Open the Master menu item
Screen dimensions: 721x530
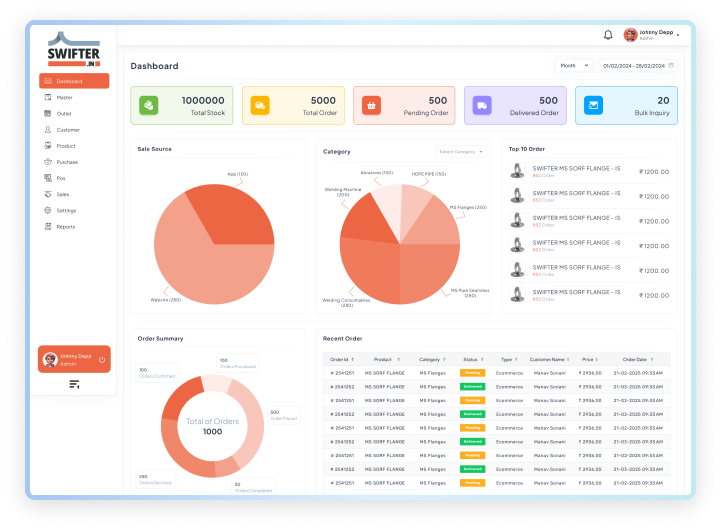tap(64, 97)
